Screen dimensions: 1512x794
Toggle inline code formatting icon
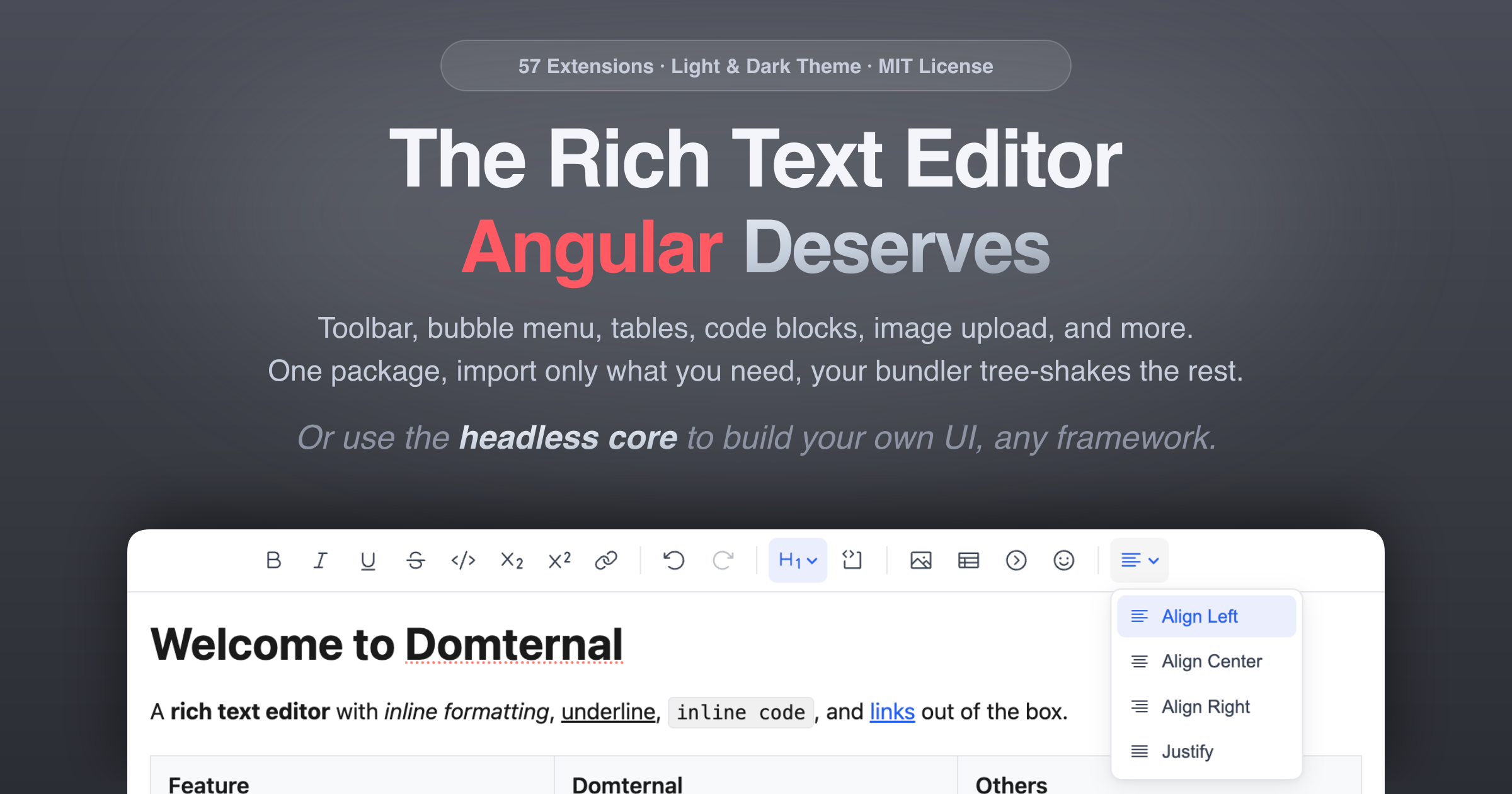coord(464,560)
